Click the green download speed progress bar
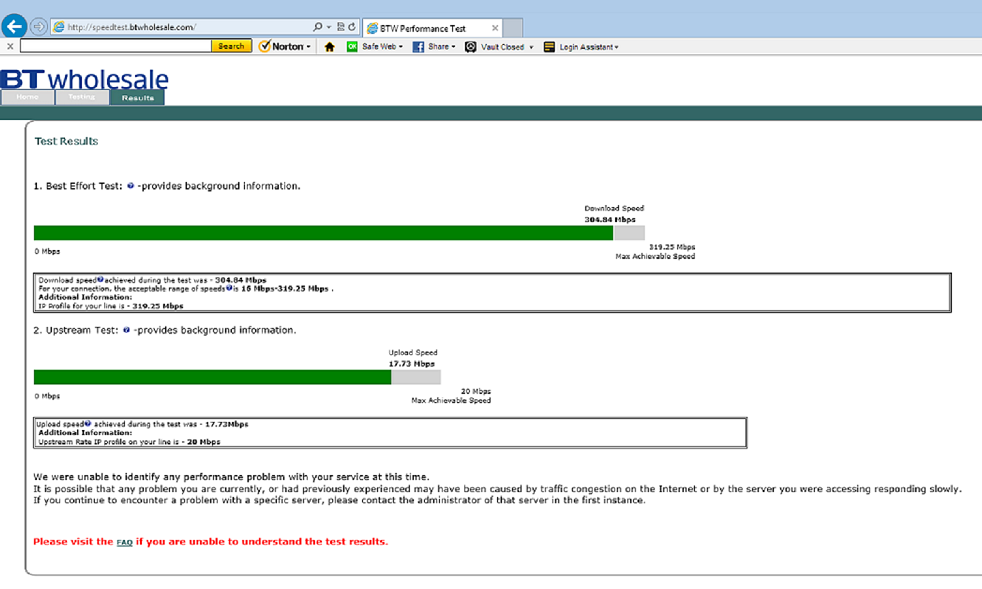The height and width of the screenshot is (589, 982). [x=323, y=232]
